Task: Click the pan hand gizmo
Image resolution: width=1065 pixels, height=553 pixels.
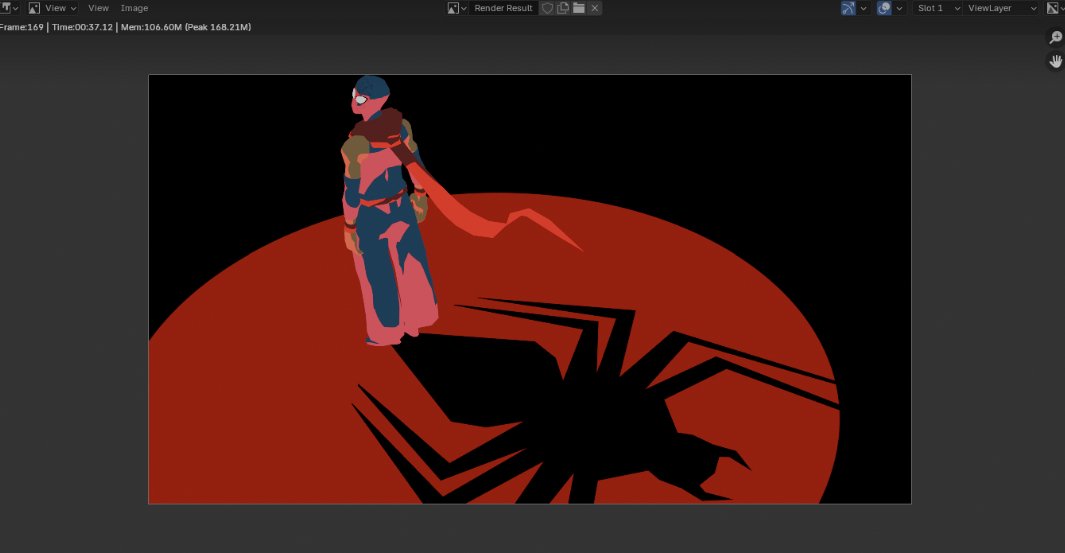Action: pos(1055,61)
